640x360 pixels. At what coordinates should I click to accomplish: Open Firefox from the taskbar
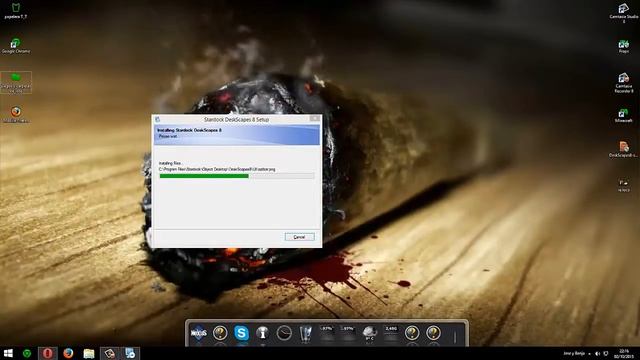pos(68,353)
